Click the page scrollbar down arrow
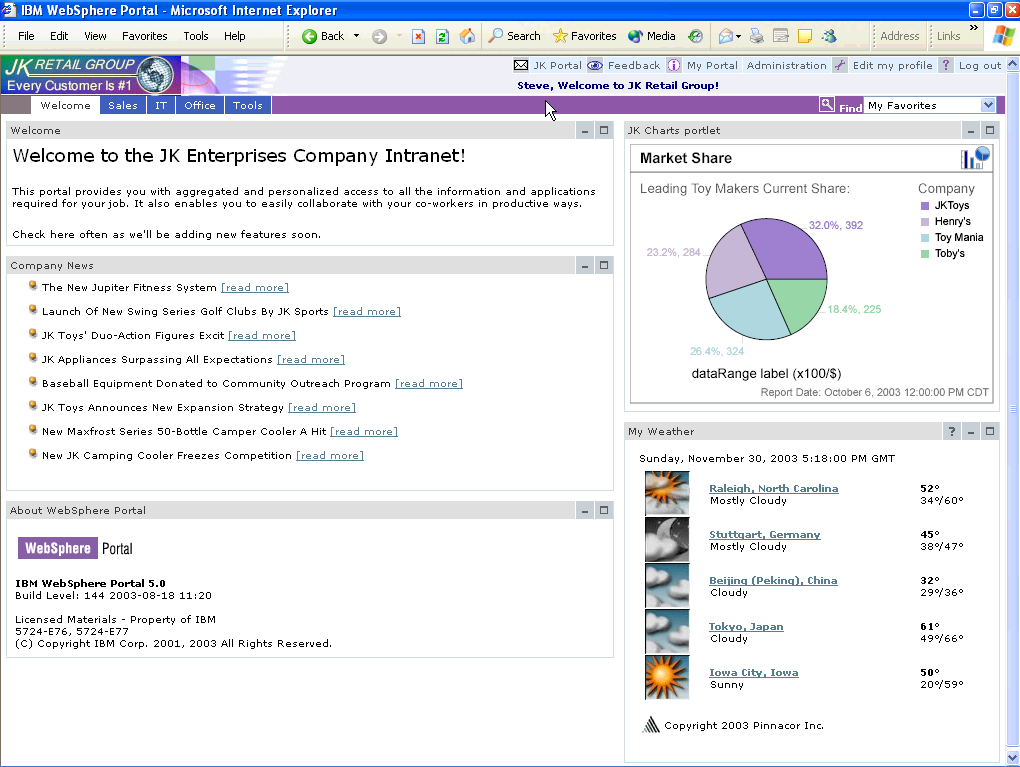This screenshot has height=767, width=1020. (x=1013, y=758)
